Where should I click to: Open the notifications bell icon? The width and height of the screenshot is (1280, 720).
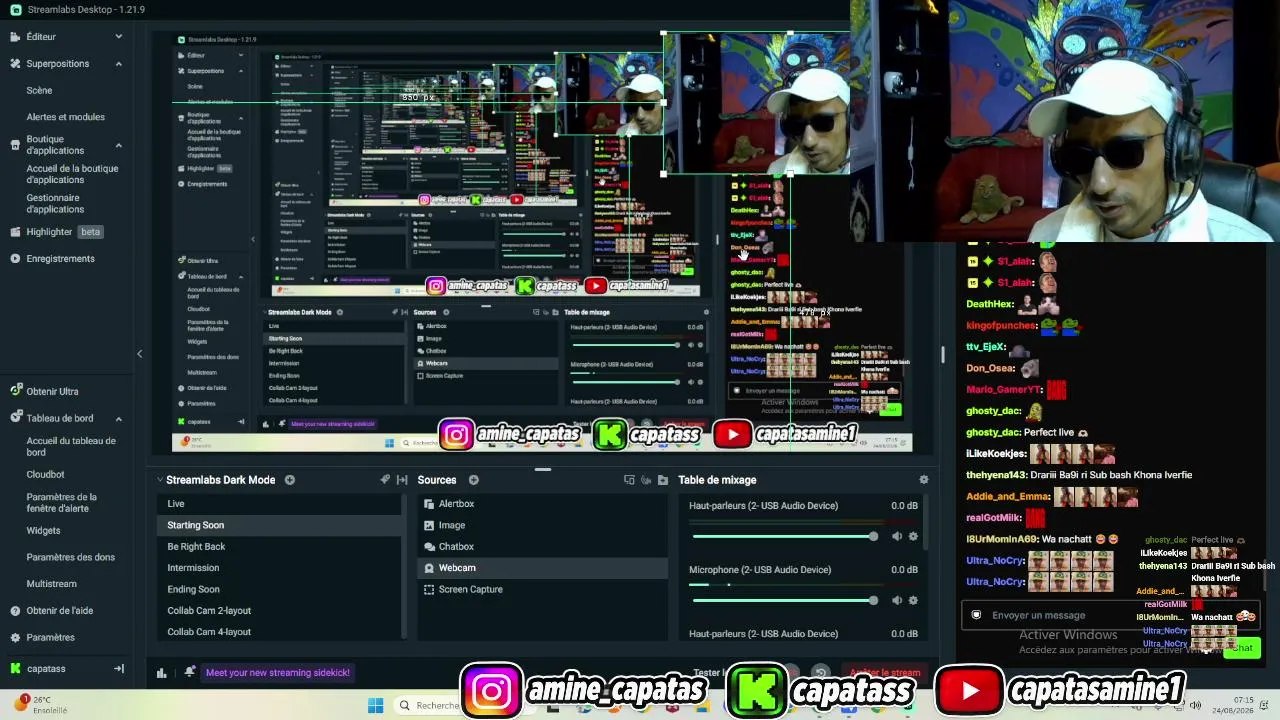coord(190,672)
